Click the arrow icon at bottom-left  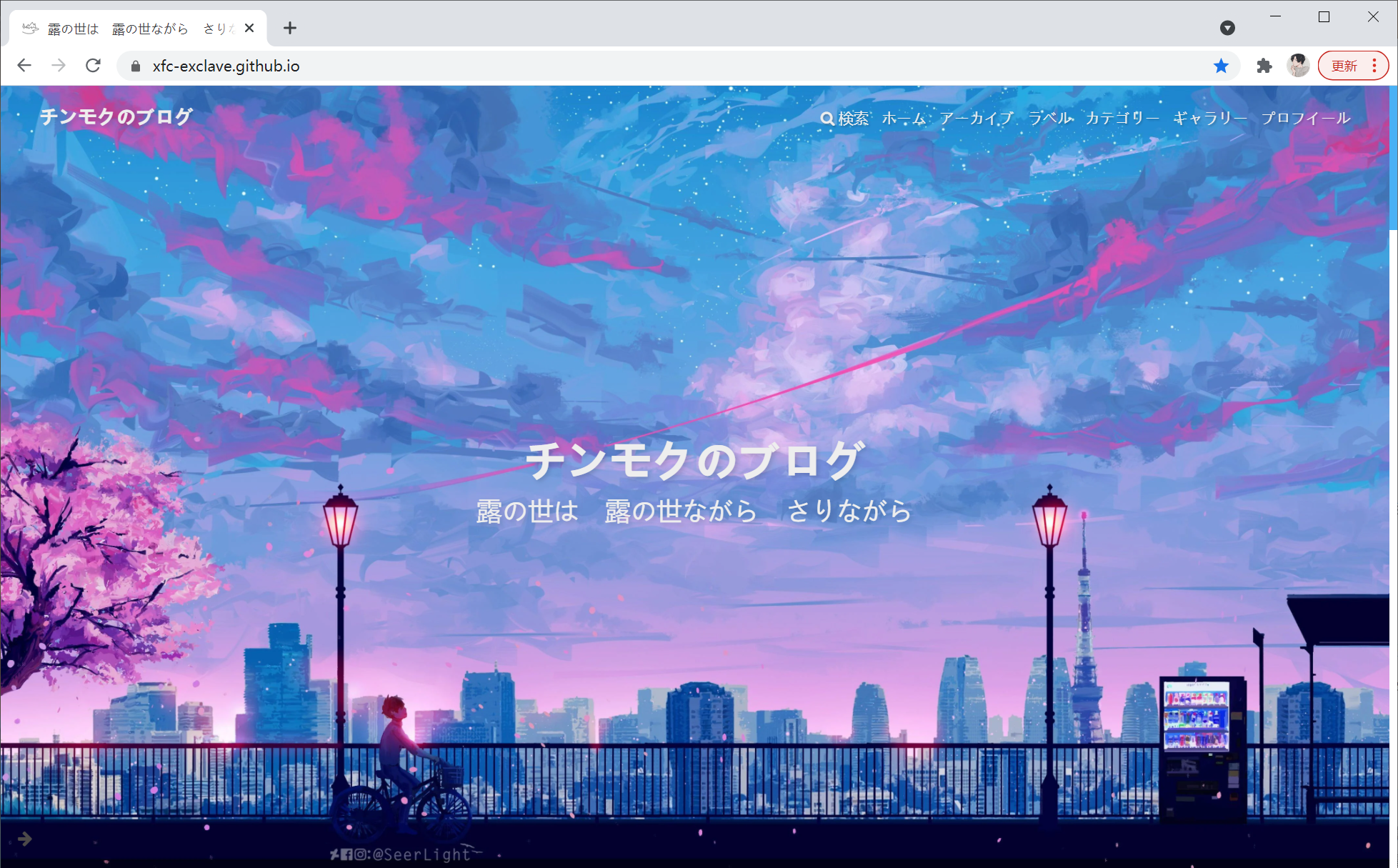tap(25, 839)
